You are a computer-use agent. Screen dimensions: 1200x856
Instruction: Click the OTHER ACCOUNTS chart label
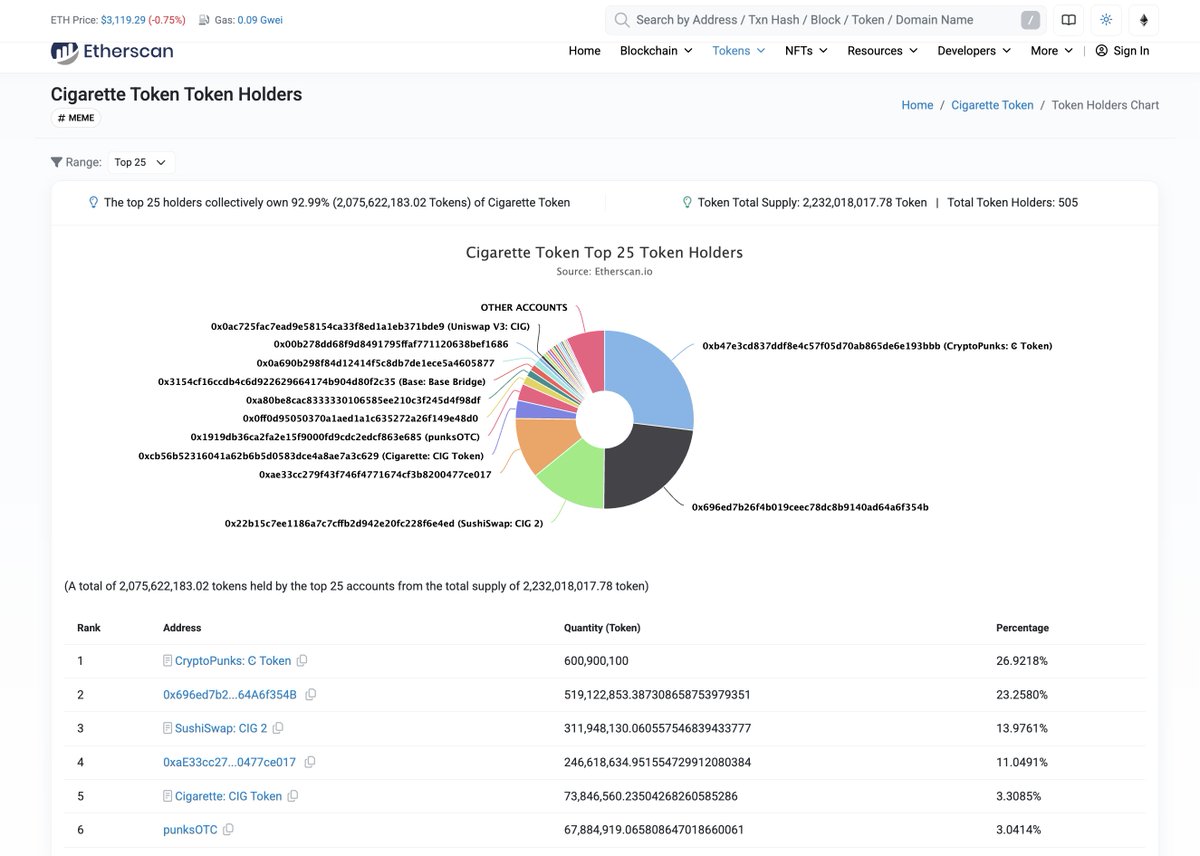[524, 308]
